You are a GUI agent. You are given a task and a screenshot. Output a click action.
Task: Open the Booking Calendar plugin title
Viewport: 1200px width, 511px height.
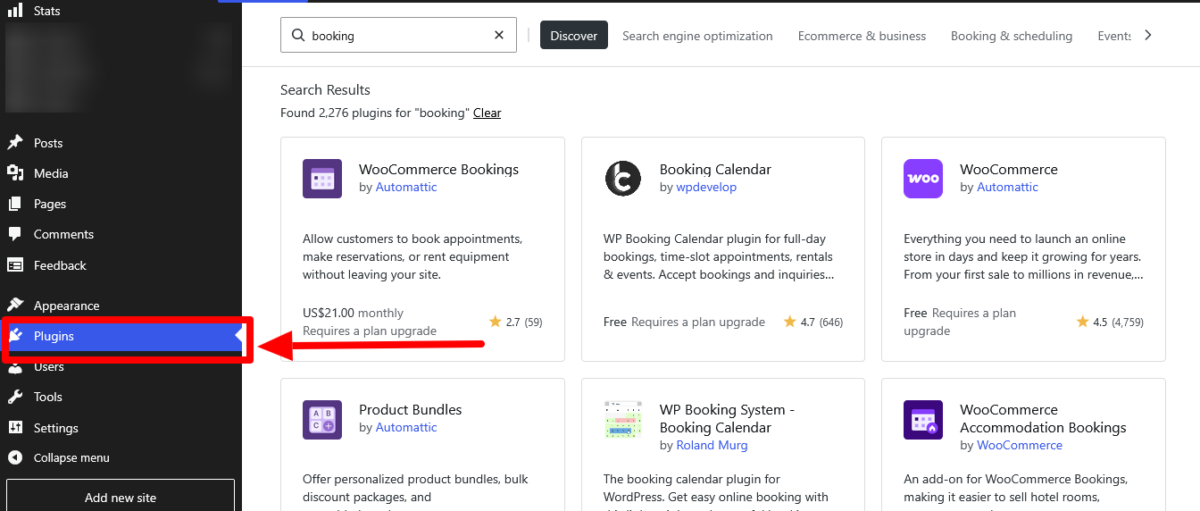pyautogui.click(x=715, y=169)
